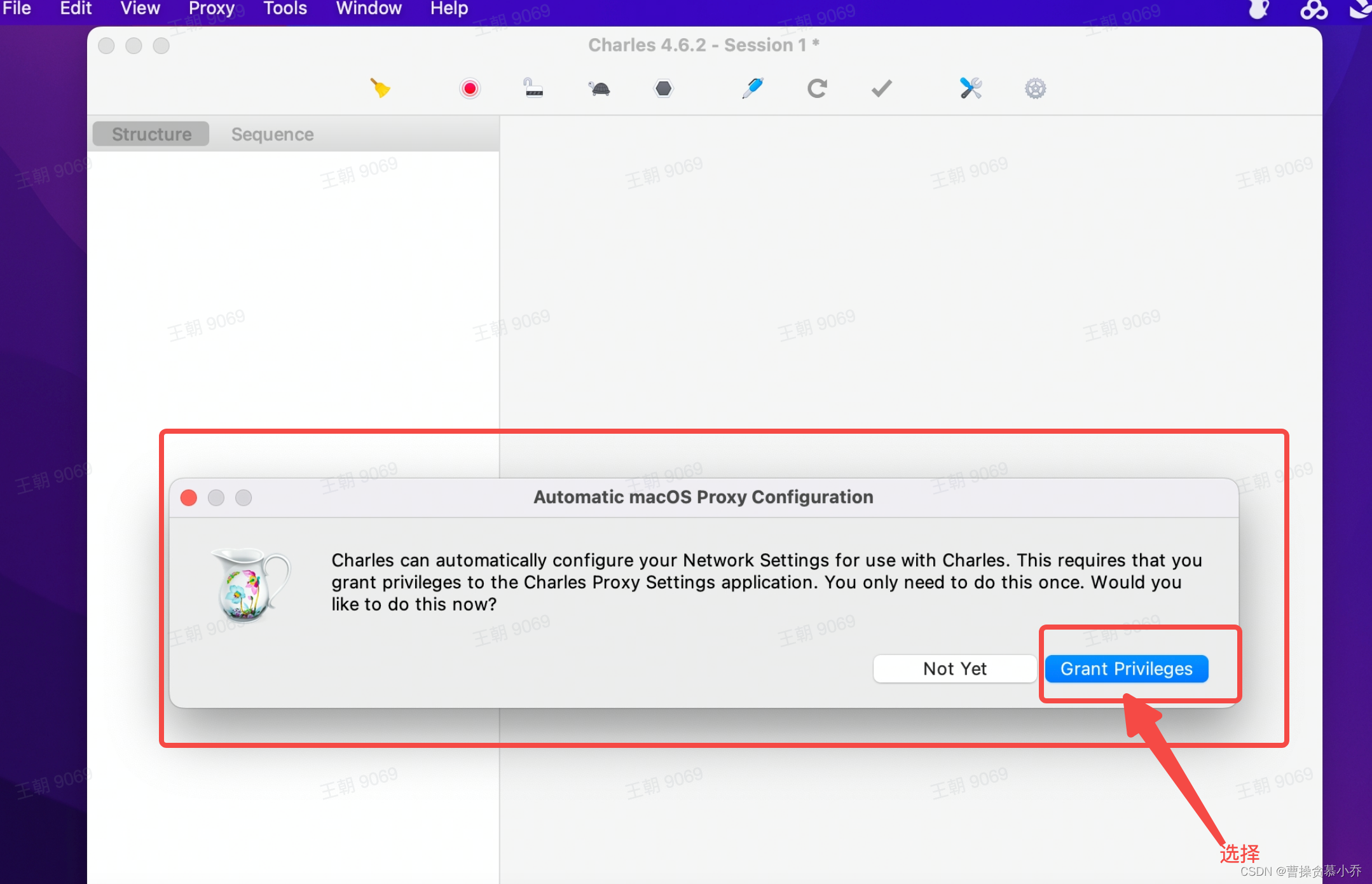The height and width of the screenshot is (884, 1372).
Task: Click the blue pen Compose icon
Action: point(753,88)
